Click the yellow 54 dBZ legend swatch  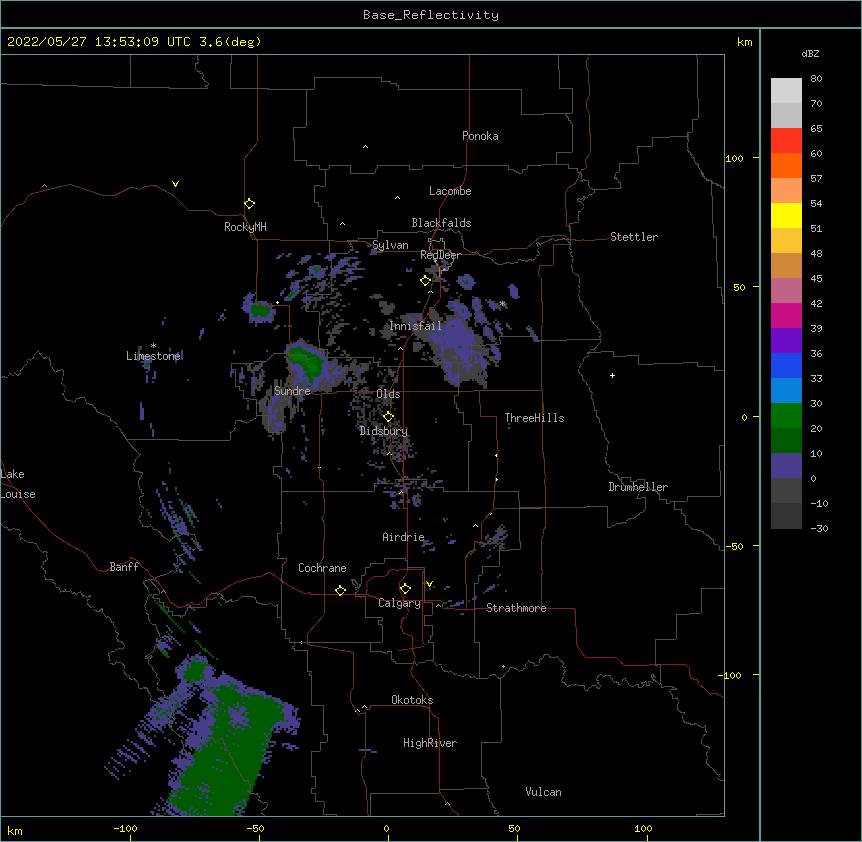[786, 215]
